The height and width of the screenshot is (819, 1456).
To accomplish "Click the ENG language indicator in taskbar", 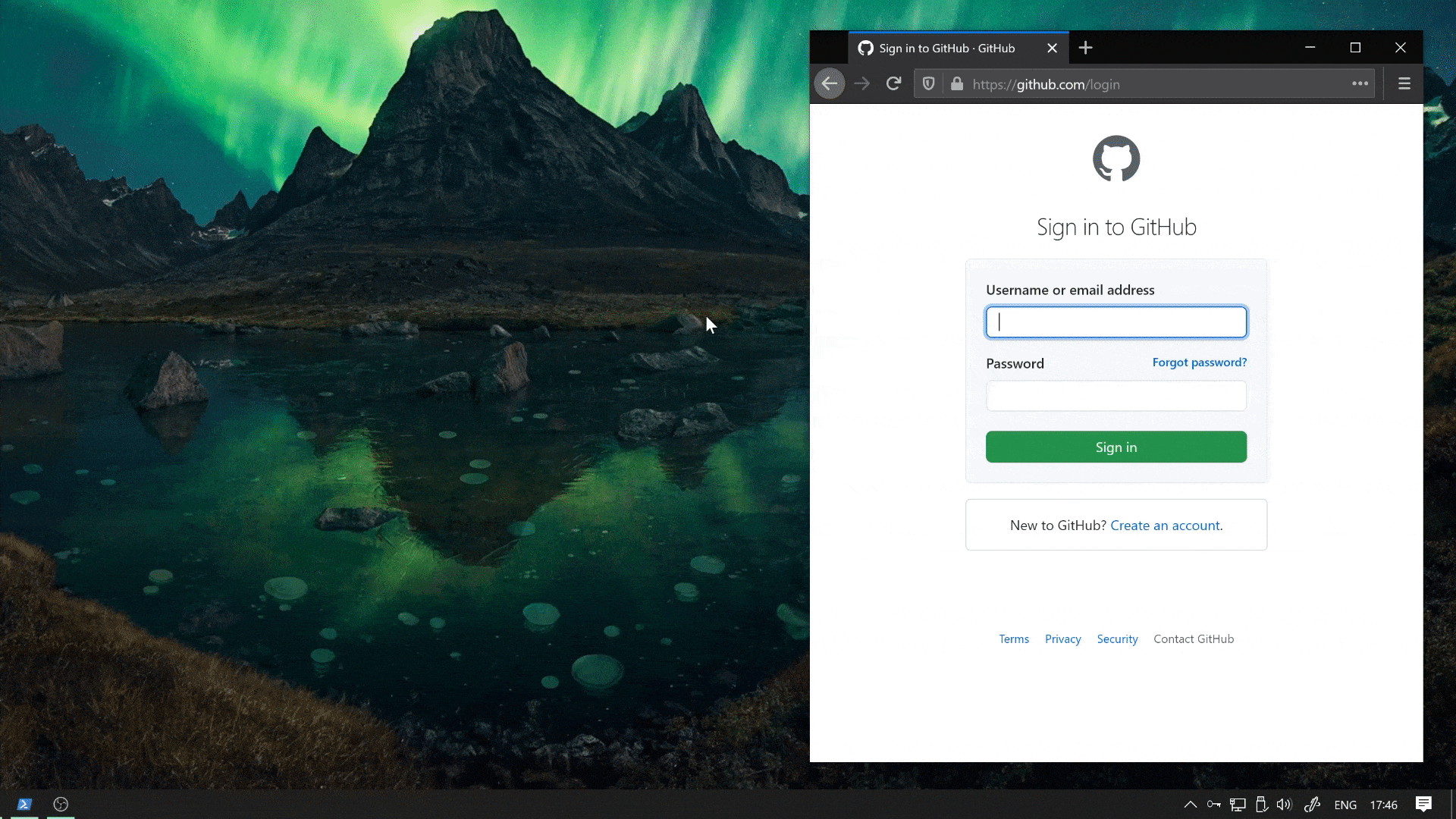I will coord(1345,805).
